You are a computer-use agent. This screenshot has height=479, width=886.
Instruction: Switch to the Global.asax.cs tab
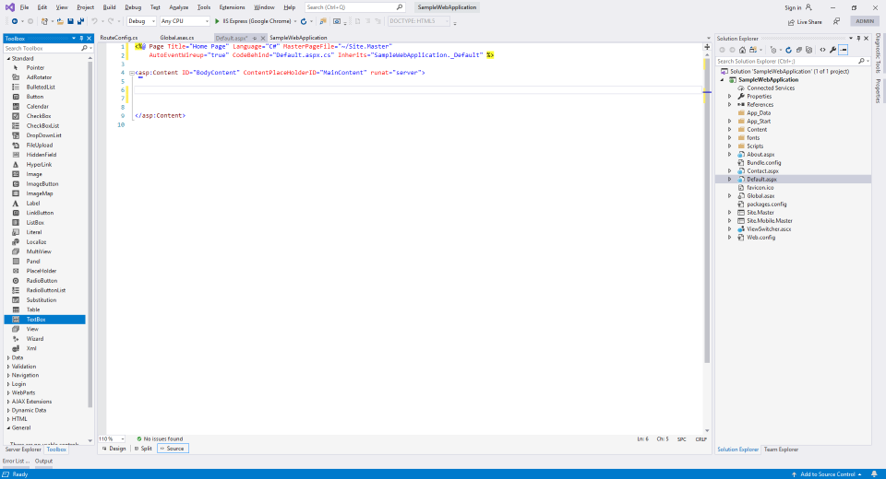click(177, 38)
